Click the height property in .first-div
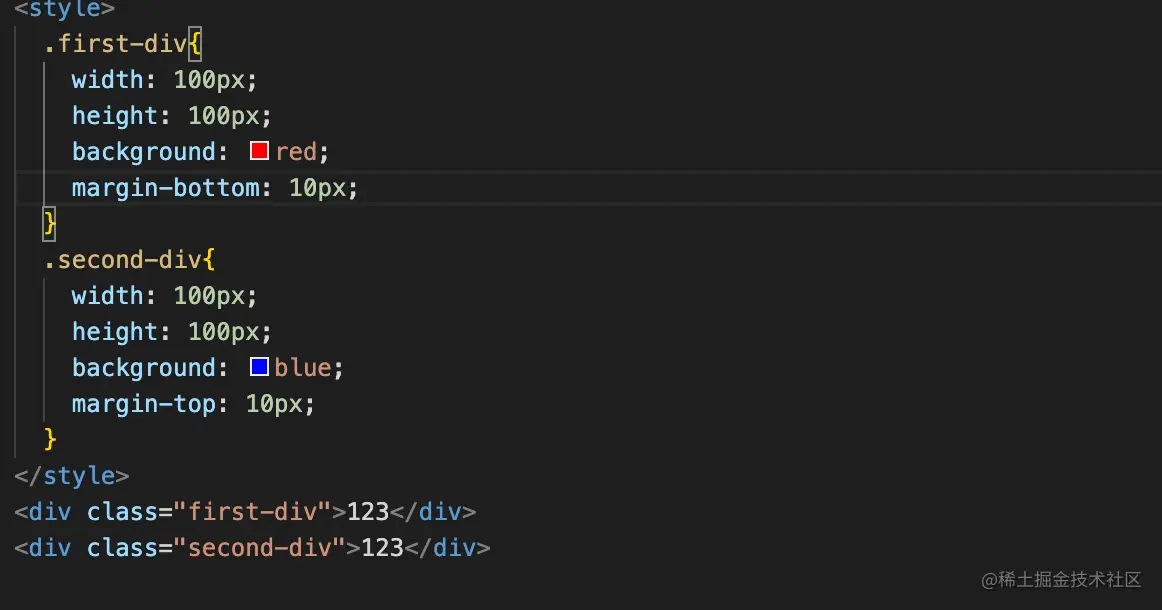 click(x=115, y=116)
